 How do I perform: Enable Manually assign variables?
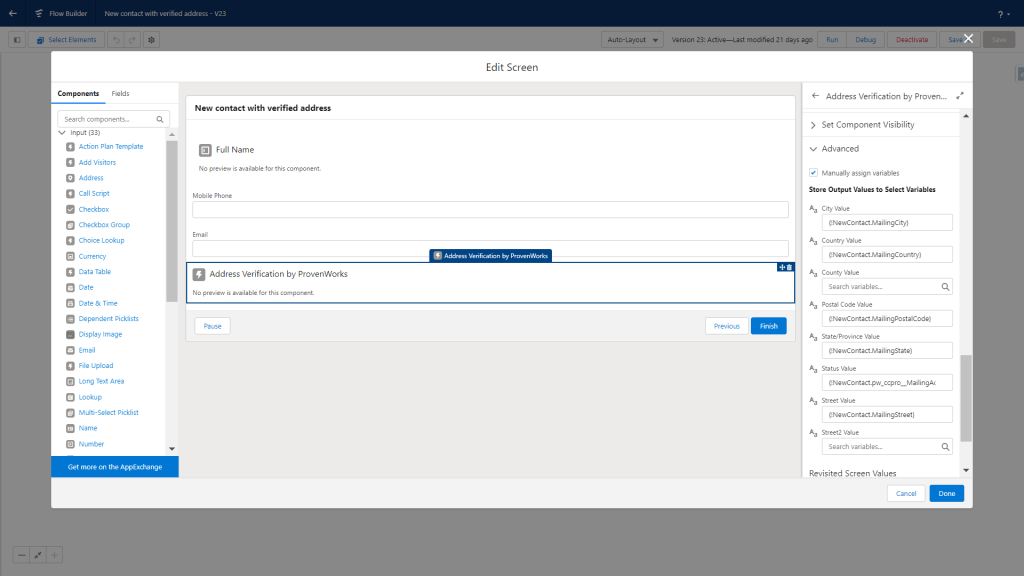click(x=814, y=171)
